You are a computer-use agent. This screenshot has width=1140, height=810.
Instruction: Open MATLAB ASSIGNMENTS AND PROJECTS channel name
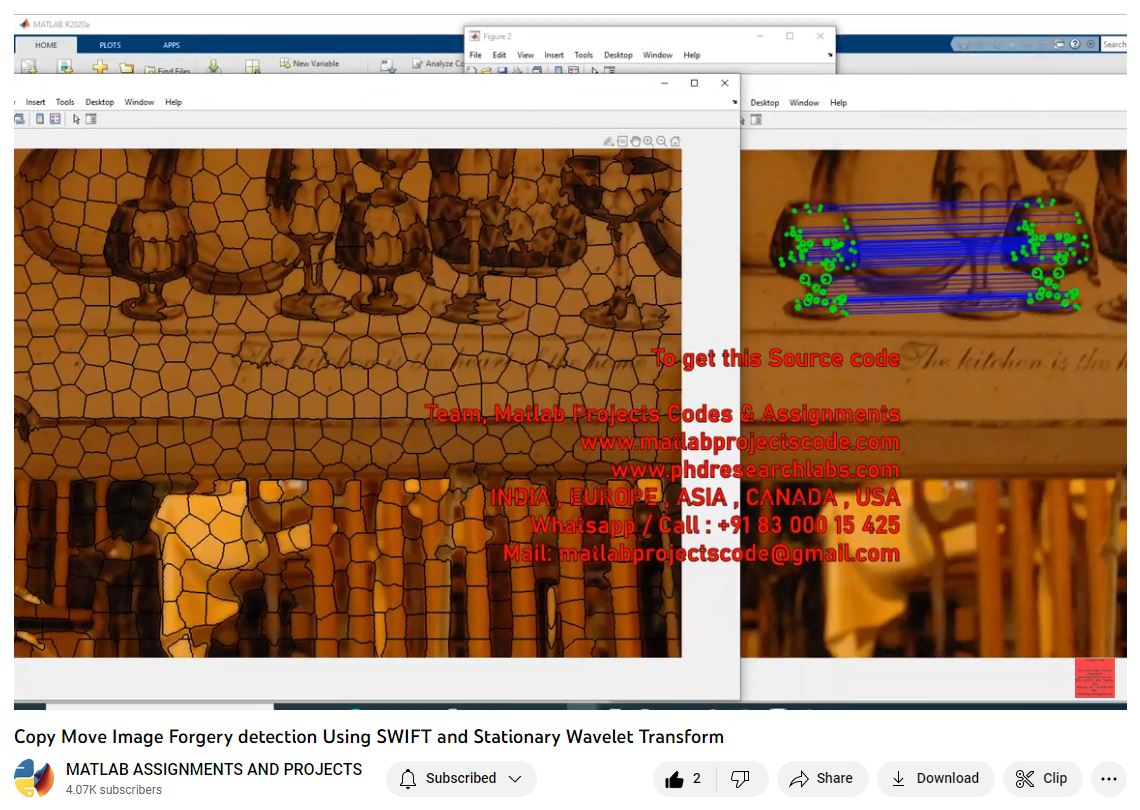(x=213, y=769)
